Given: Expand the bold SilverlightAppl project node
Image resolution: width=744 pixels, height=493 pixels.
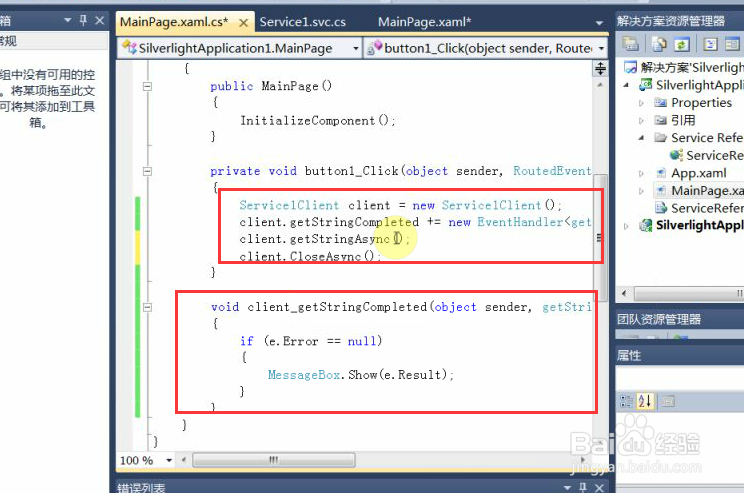Looking at the screenshot, I should (x=626, y=226).
